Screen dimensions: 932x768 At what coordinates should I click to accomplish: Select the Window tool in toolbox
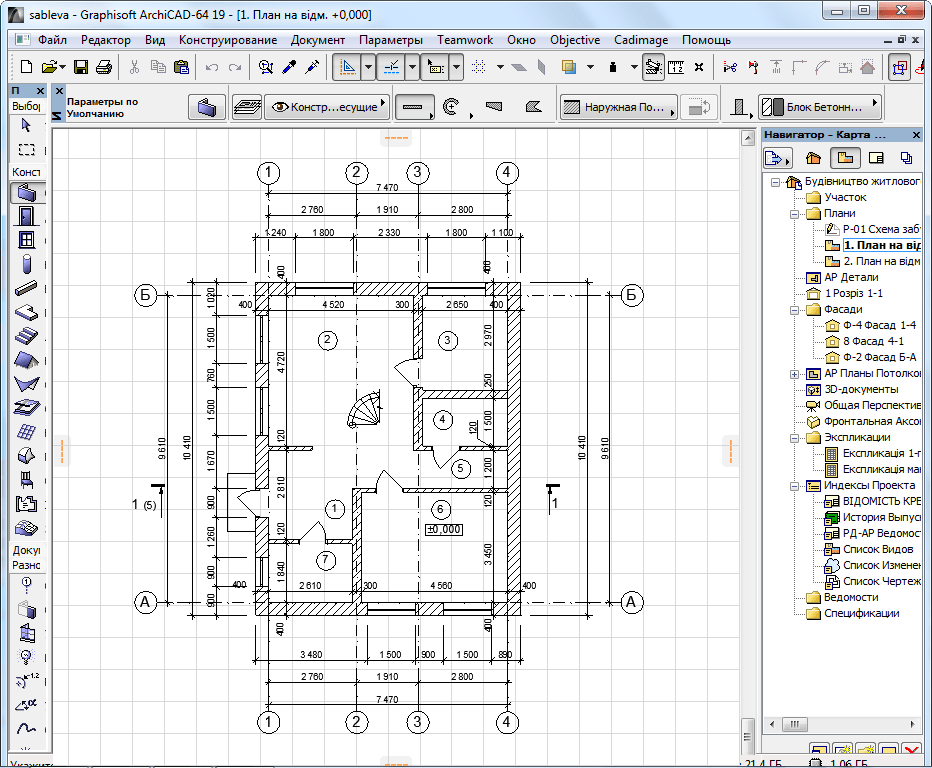(x=26, y=240)
